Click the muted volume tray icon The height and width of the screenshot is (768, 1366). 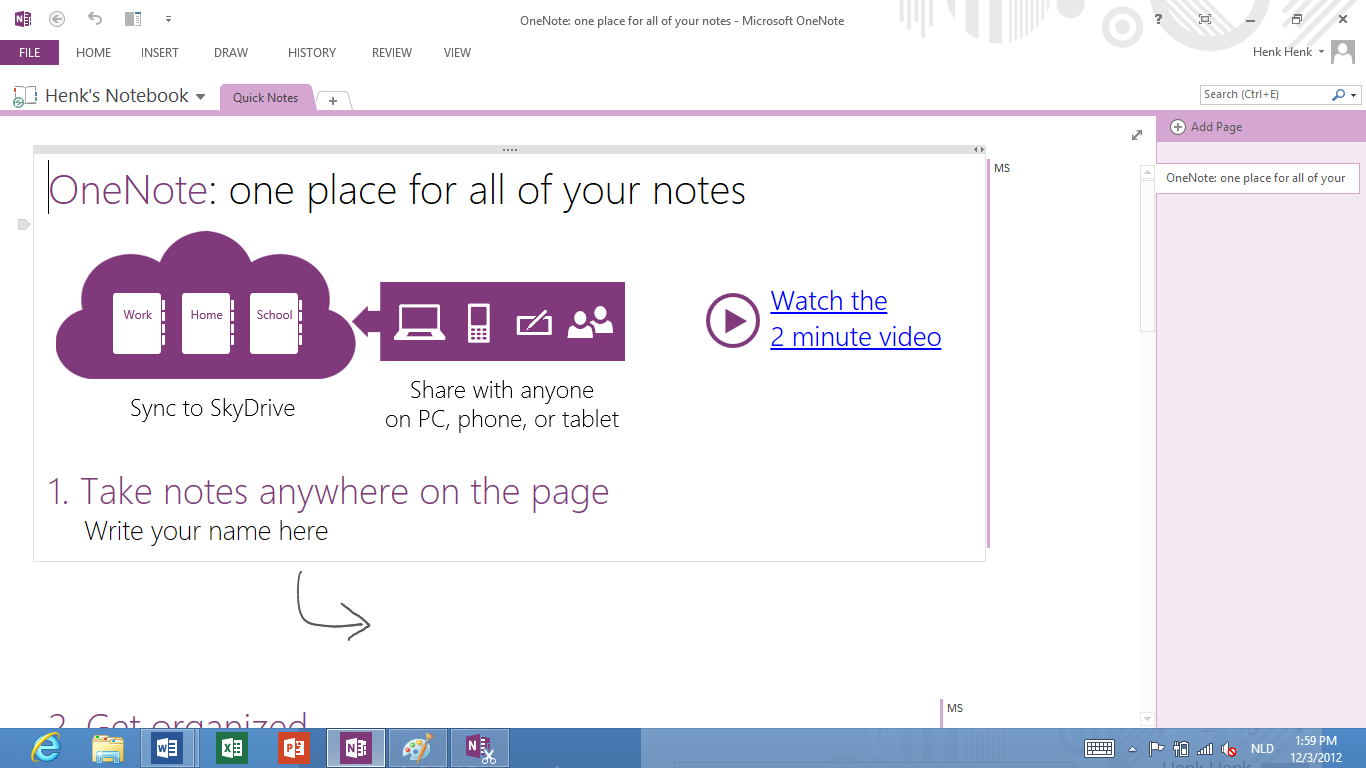point(1229,749)
